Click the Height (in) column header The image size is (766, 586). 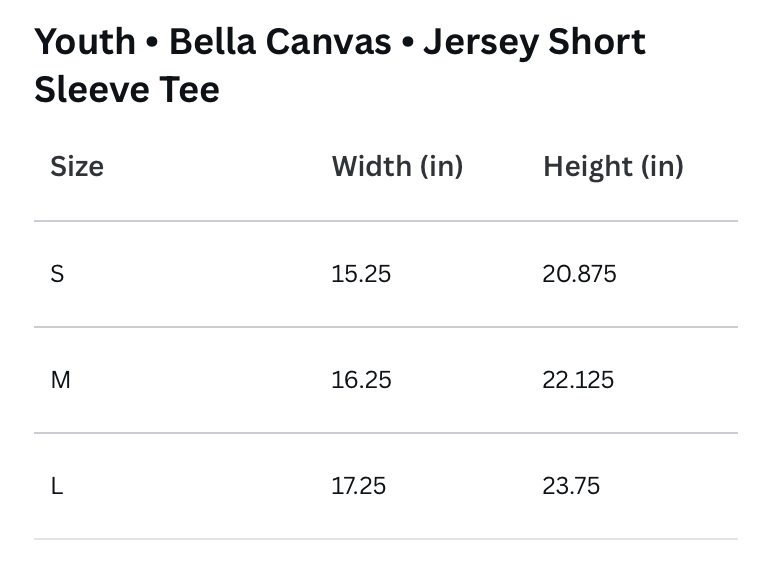click(613, 167)
